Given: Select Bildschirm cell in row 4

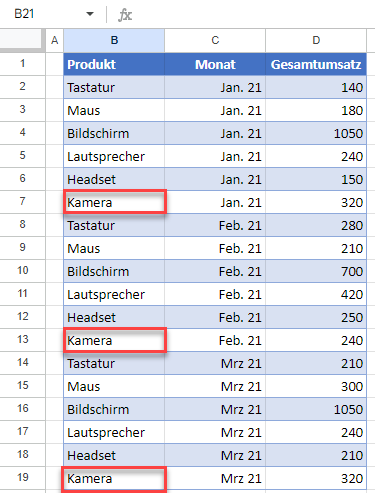Looking at the screenshot, I should tap(114, 133).
